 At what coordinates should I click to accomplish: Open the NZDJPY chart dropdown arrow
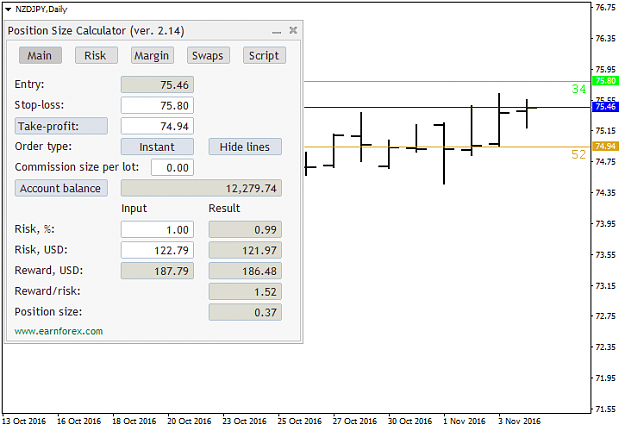8,9
